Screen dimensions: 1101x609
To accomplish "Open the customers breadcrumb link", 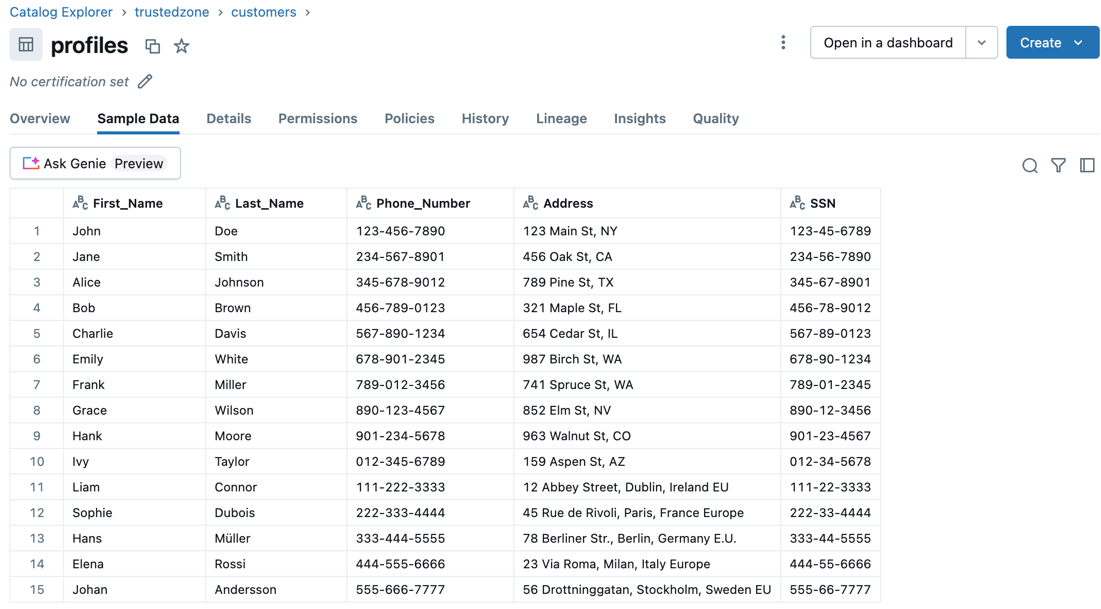I will click(263, 13).
